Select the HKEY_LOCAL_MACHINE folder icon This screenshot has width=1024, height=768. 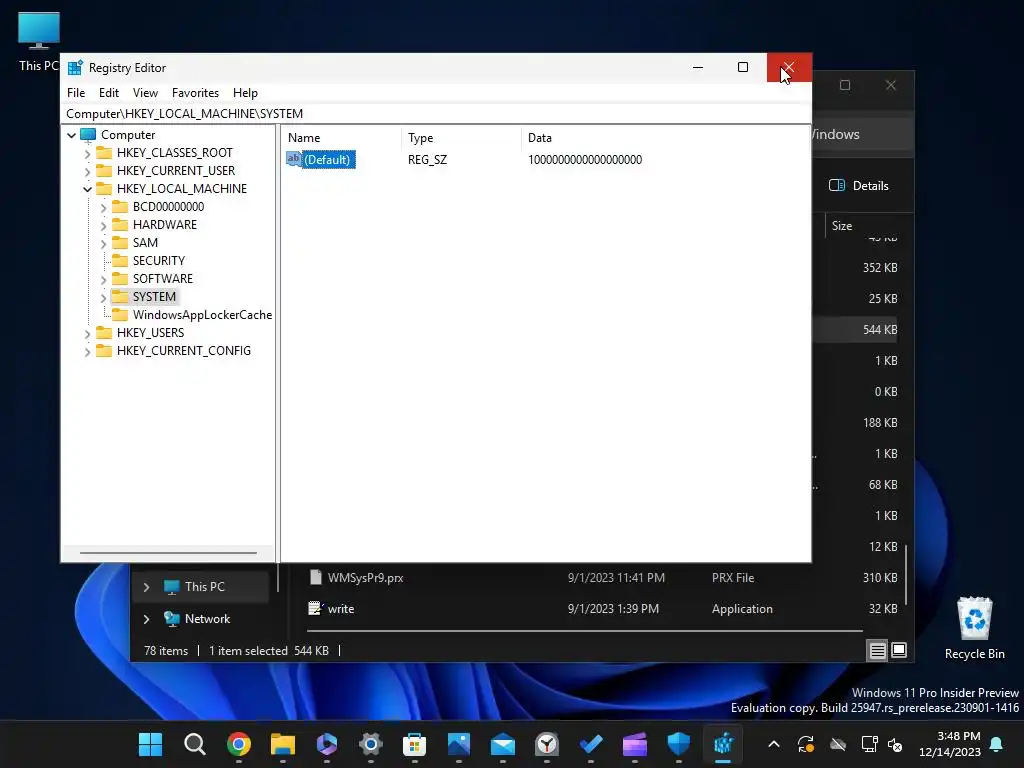[104, 189]
